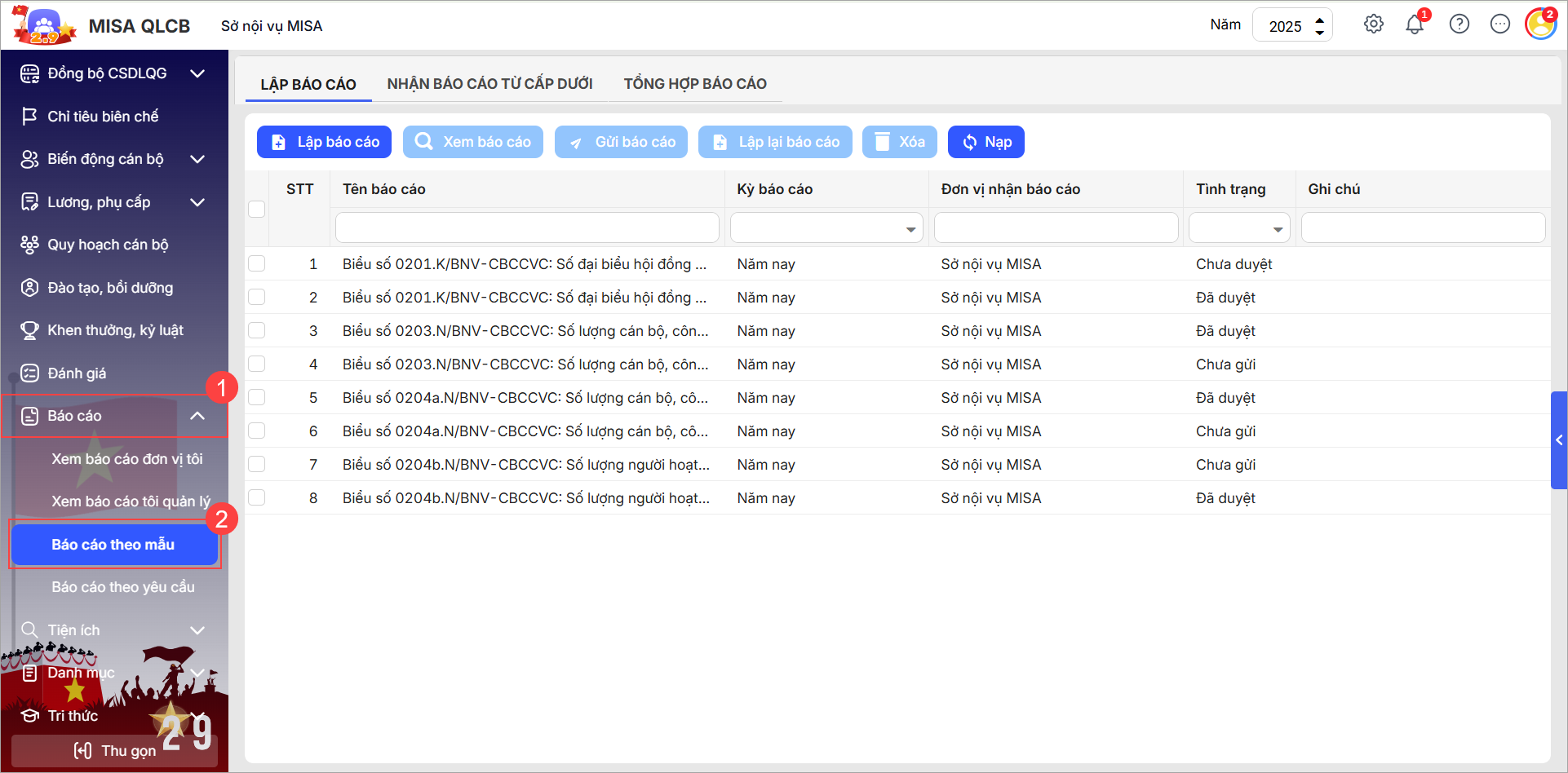Open the Kỳ báo cáo filter dropdown
1568x773 pixels.
coord(826,228)
